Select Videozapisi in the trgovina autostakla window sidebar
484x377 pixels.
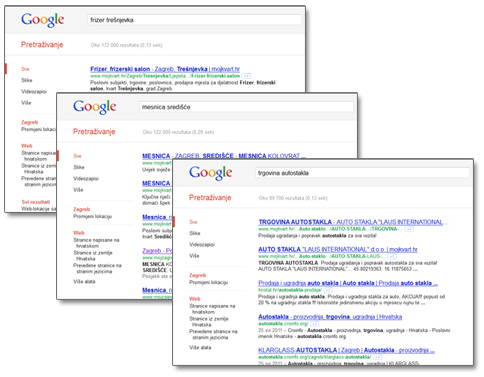202,245
